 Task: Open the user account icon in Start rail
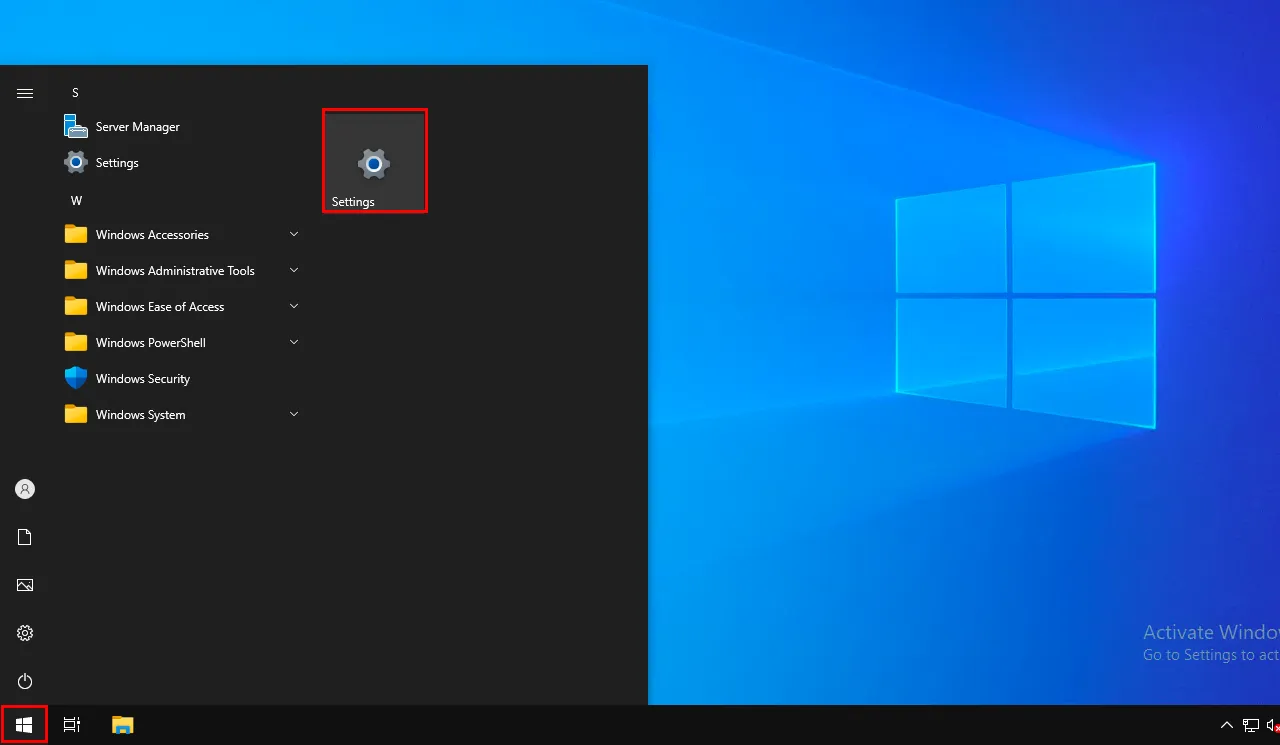click(25, 489)
